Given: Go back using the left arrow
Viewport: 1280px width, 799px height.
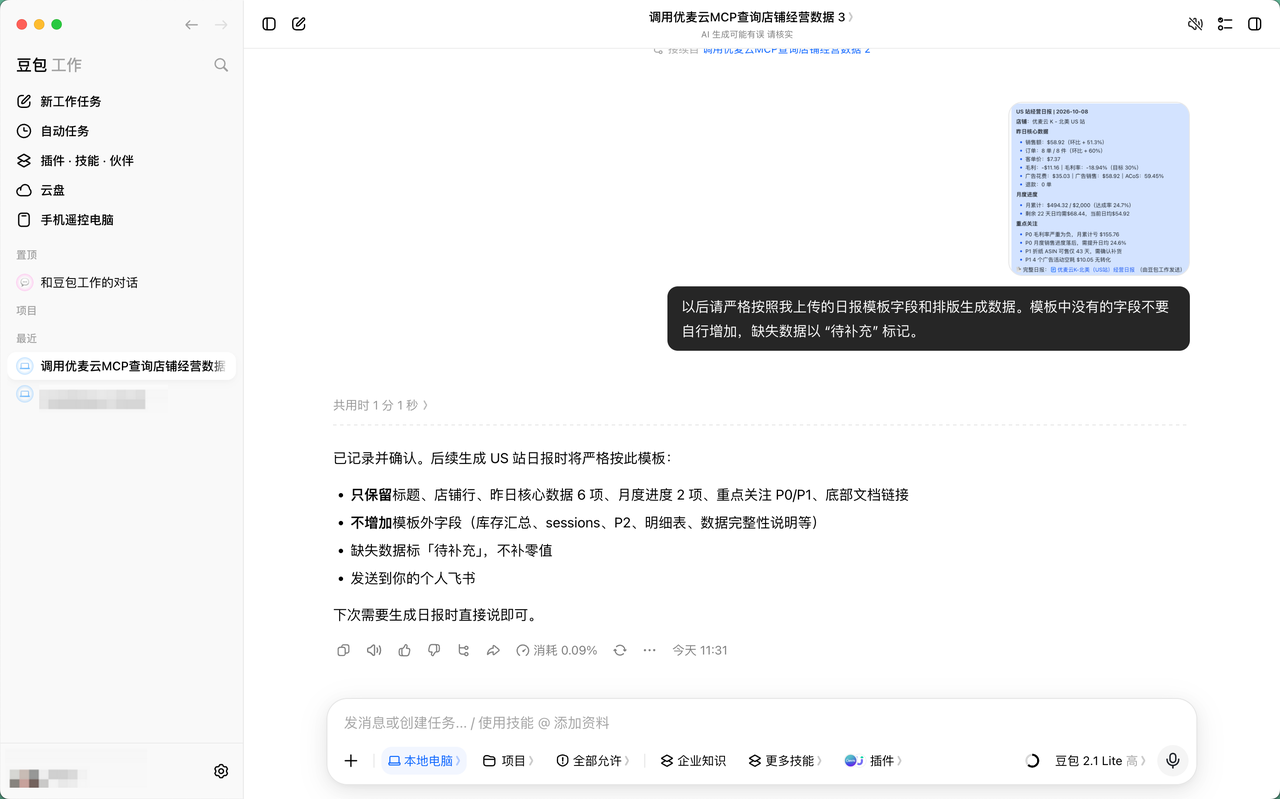Looking at the screenshot, I should pos(191,24).
